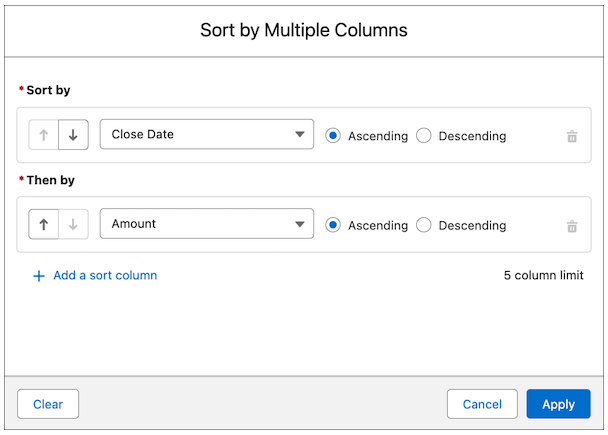Choose Descending for the Close Date sort
Image resolution: width=608 pixels, height=435 pixels.
coord(424,135)
